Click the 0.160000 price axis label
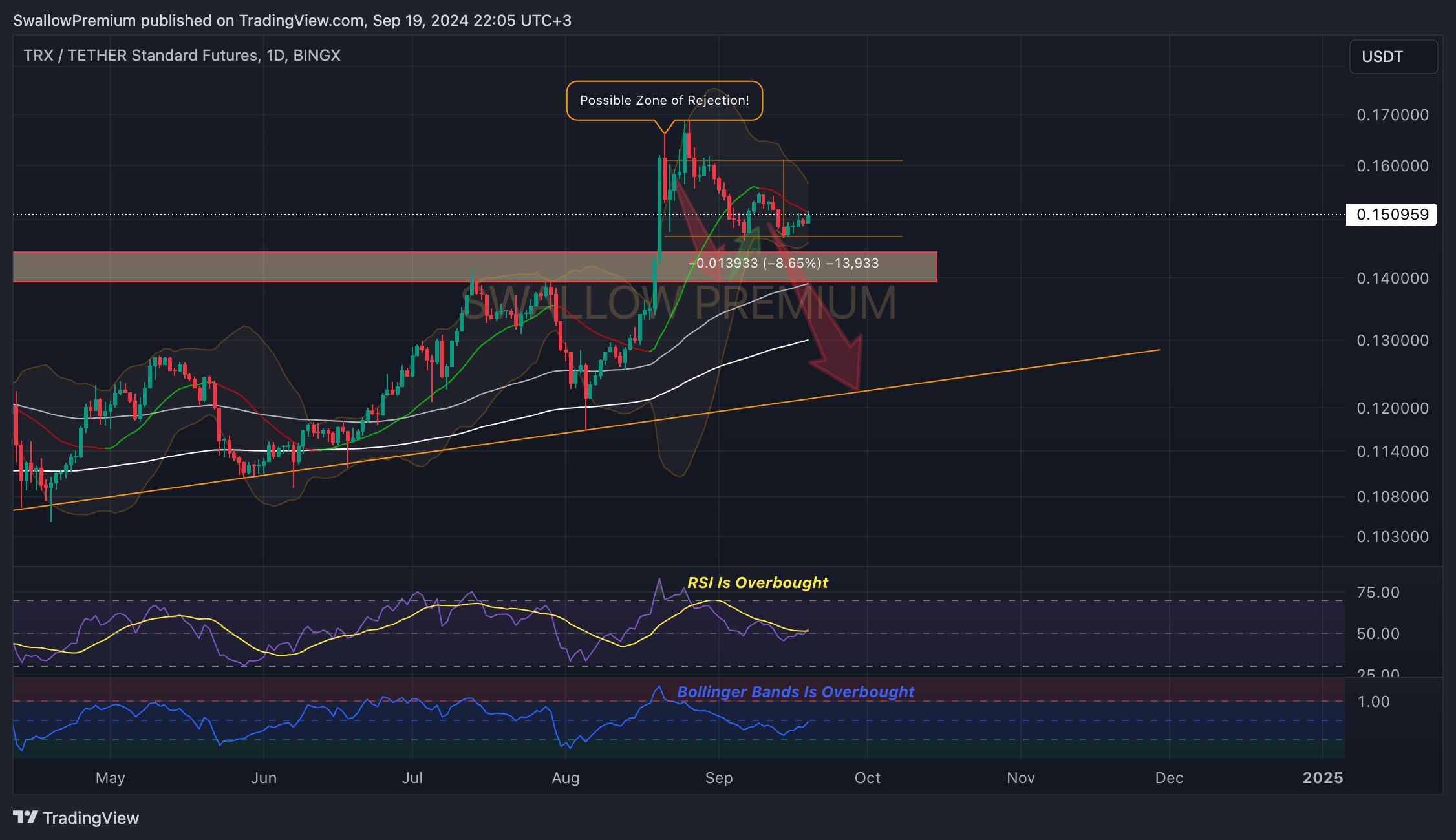The image size is (1456, 840). click(x=1393, y=166)
